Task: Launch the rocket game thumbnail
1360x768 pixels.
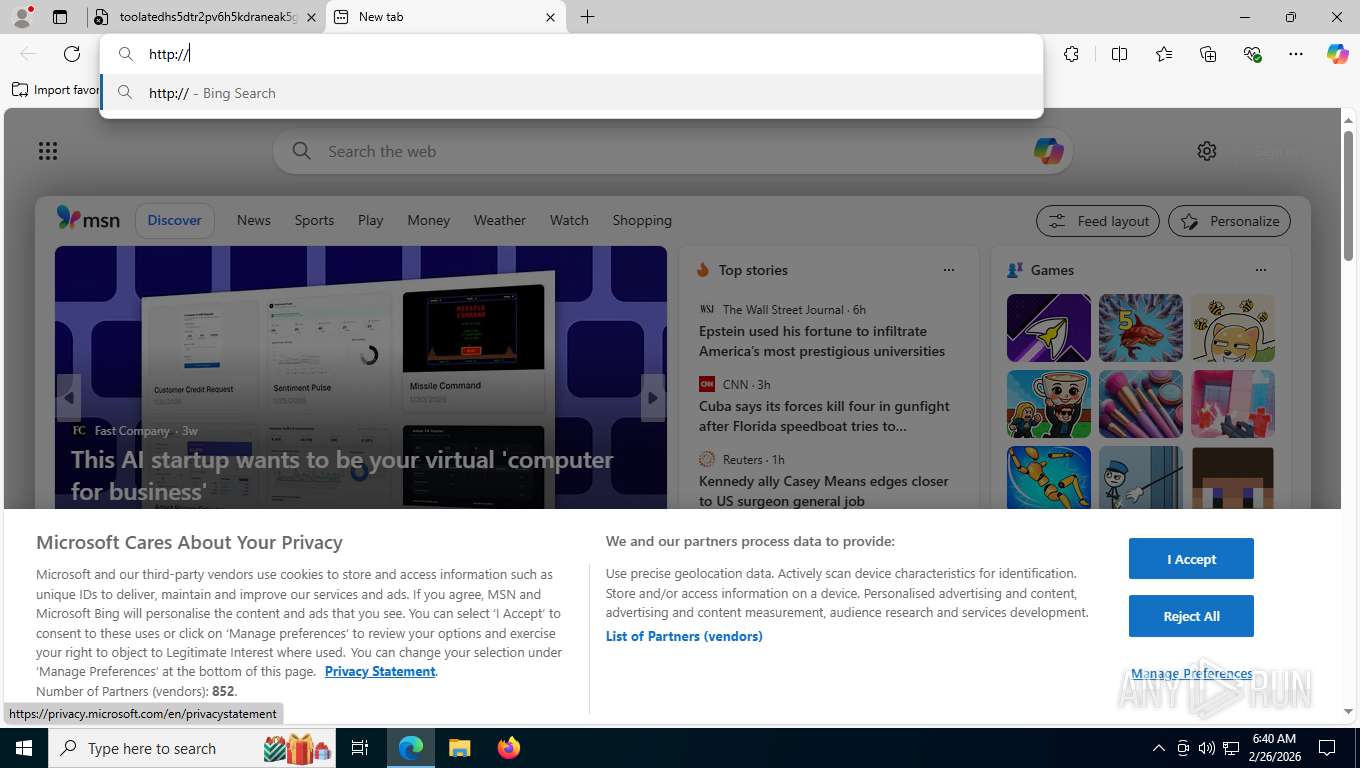Action: click(1049, 328)
